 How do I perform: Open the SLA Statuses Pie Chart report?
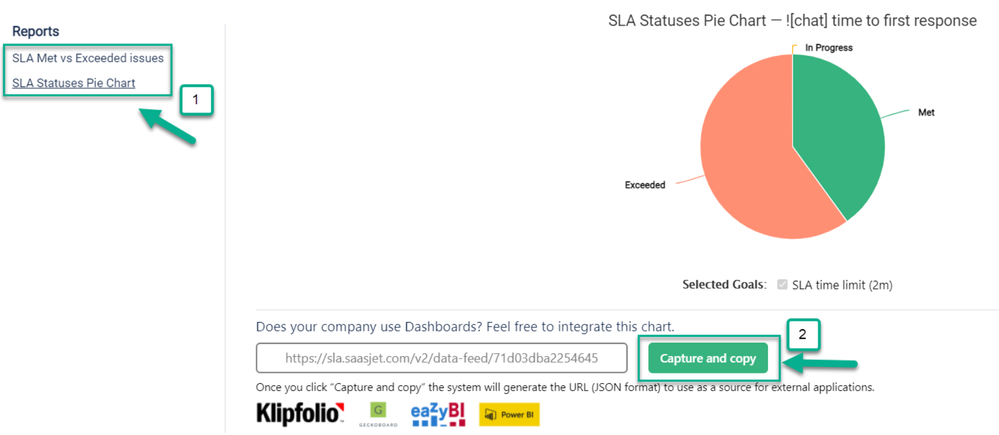pyautogui.click(x=73, y=83)
